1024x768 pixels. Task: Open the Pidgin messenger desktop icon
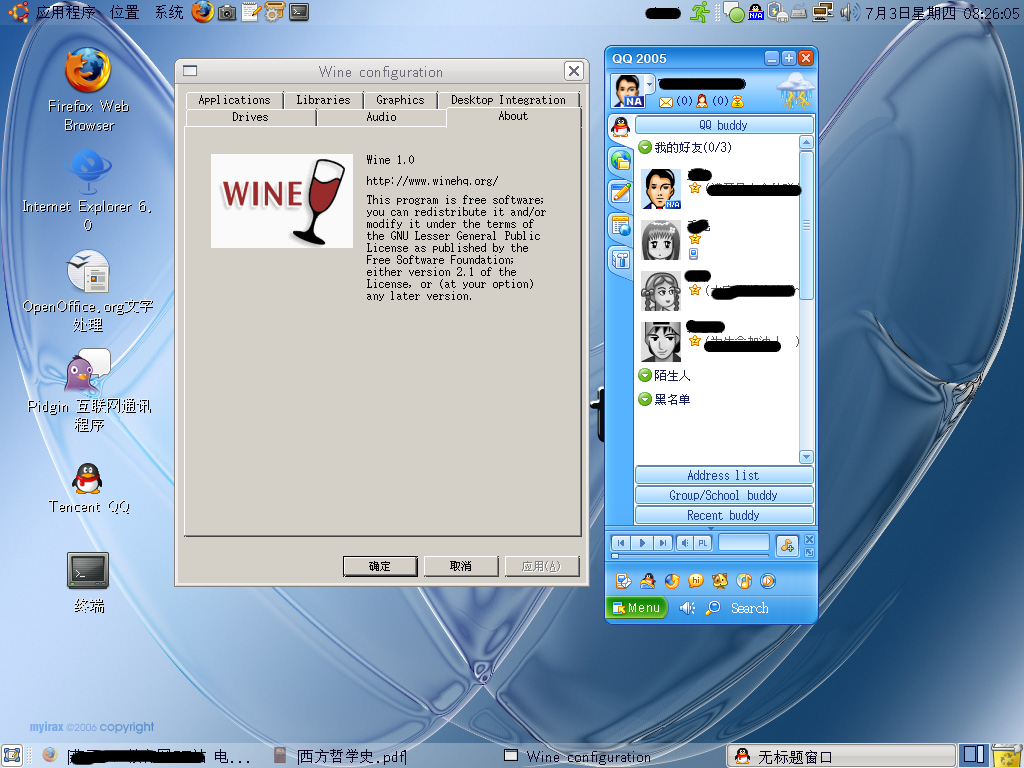(x=88, y=372)
